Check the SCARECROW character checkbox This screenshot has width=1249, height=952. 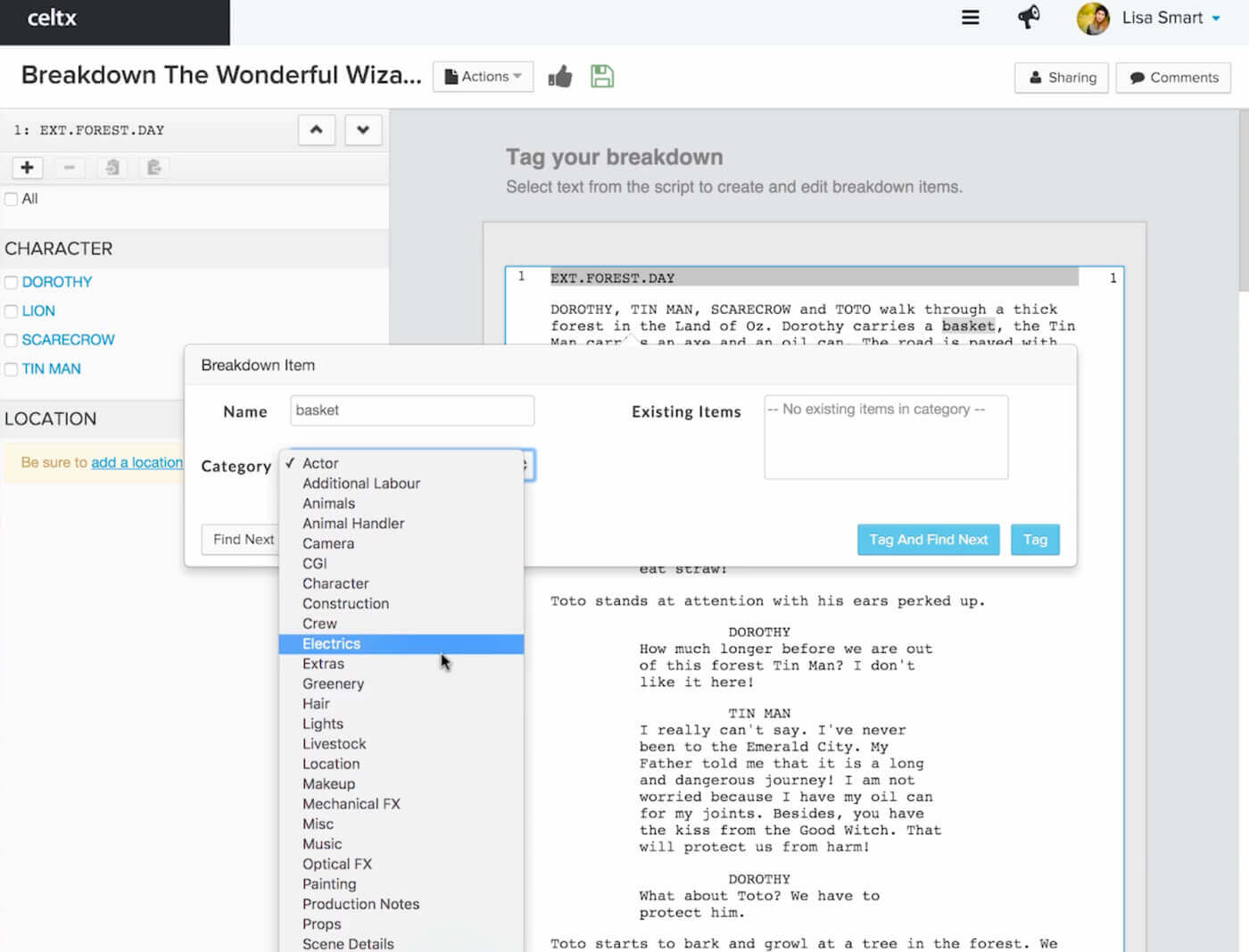click(x=10, y=340)
